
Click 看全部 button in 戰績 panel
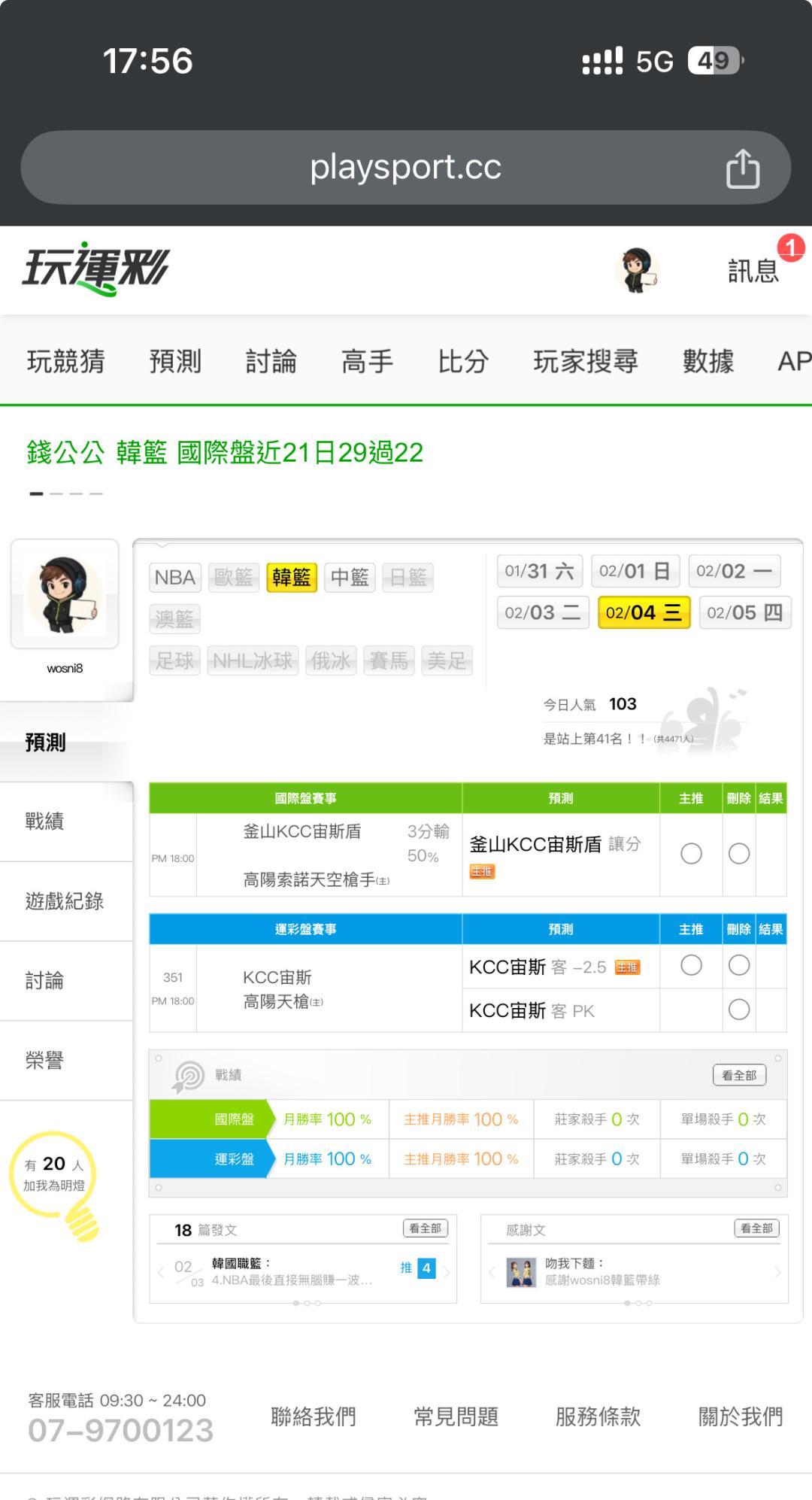[x=739, y=1076]
